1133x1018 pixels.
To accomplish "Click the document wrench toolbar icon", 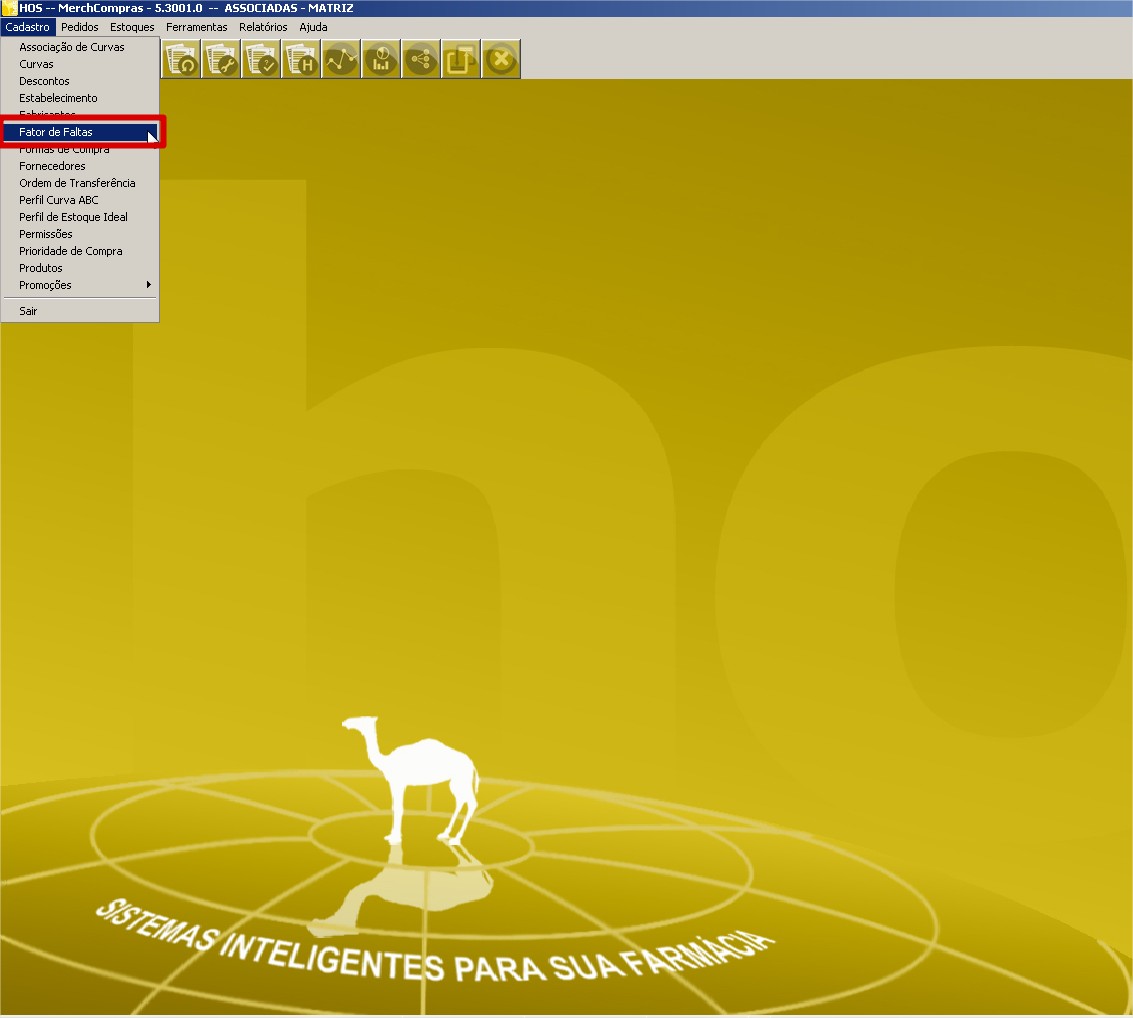I will point(221,60).
